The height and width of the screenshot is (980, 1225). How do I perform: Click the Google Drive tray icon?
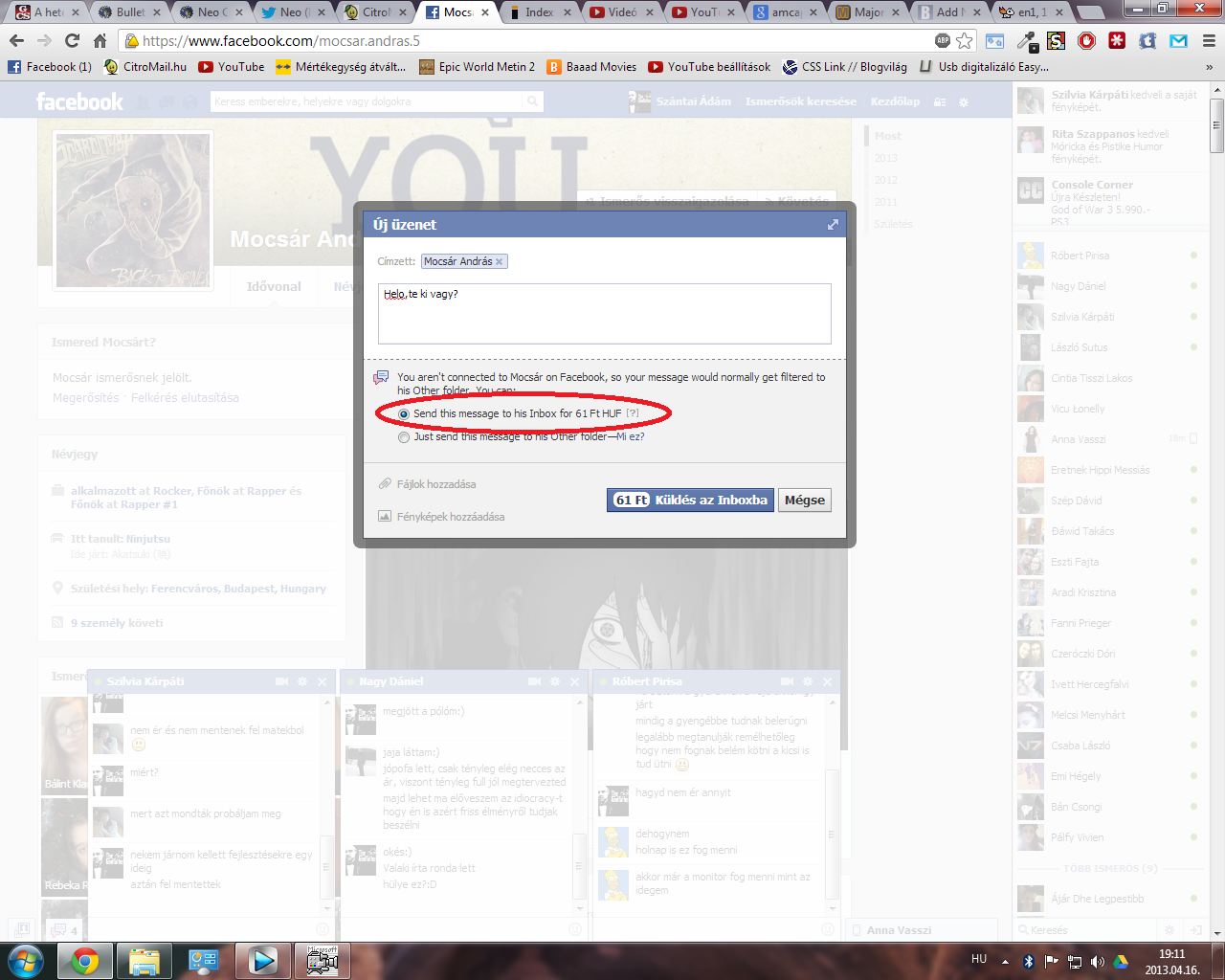tap(1121, 962)
